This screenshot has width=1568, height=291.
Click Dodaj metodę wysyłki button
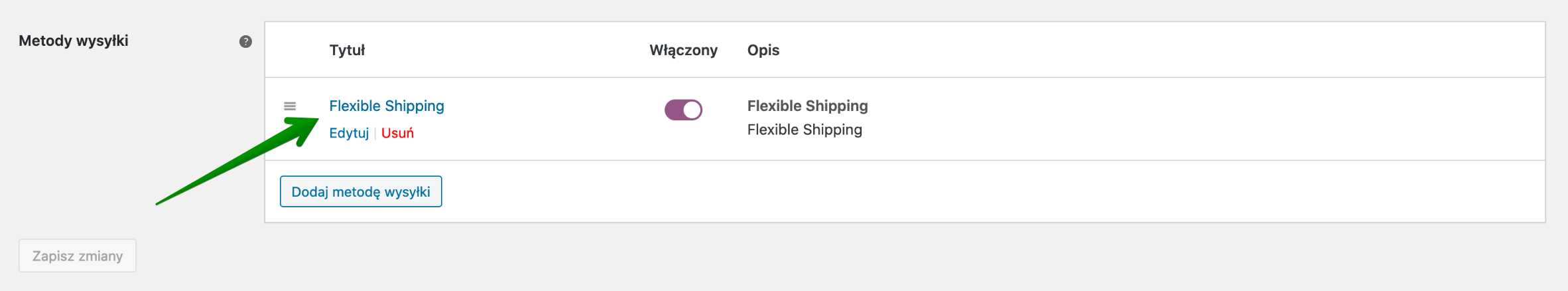[361, 191]
